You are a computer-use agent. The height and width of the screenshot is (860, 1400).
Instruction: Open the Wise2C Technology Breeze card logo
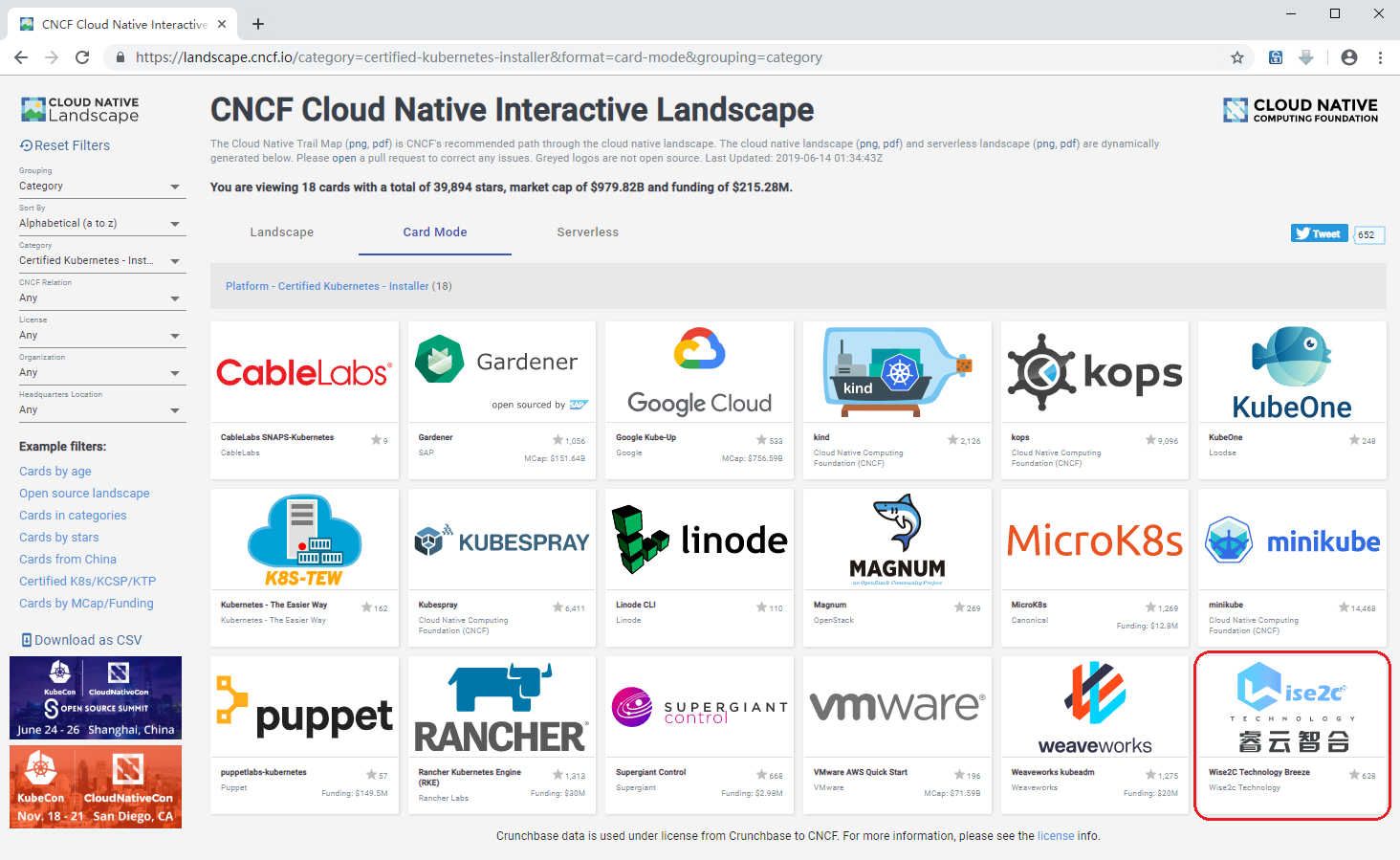coord(1292,707)
